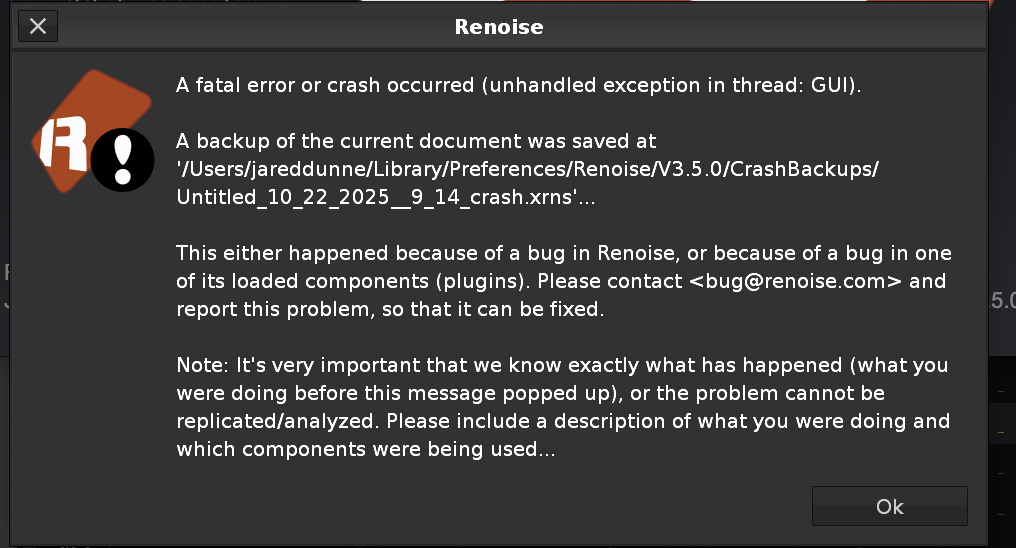
Task: Click the "which components were being used..." line
Action: click(365, 449)
